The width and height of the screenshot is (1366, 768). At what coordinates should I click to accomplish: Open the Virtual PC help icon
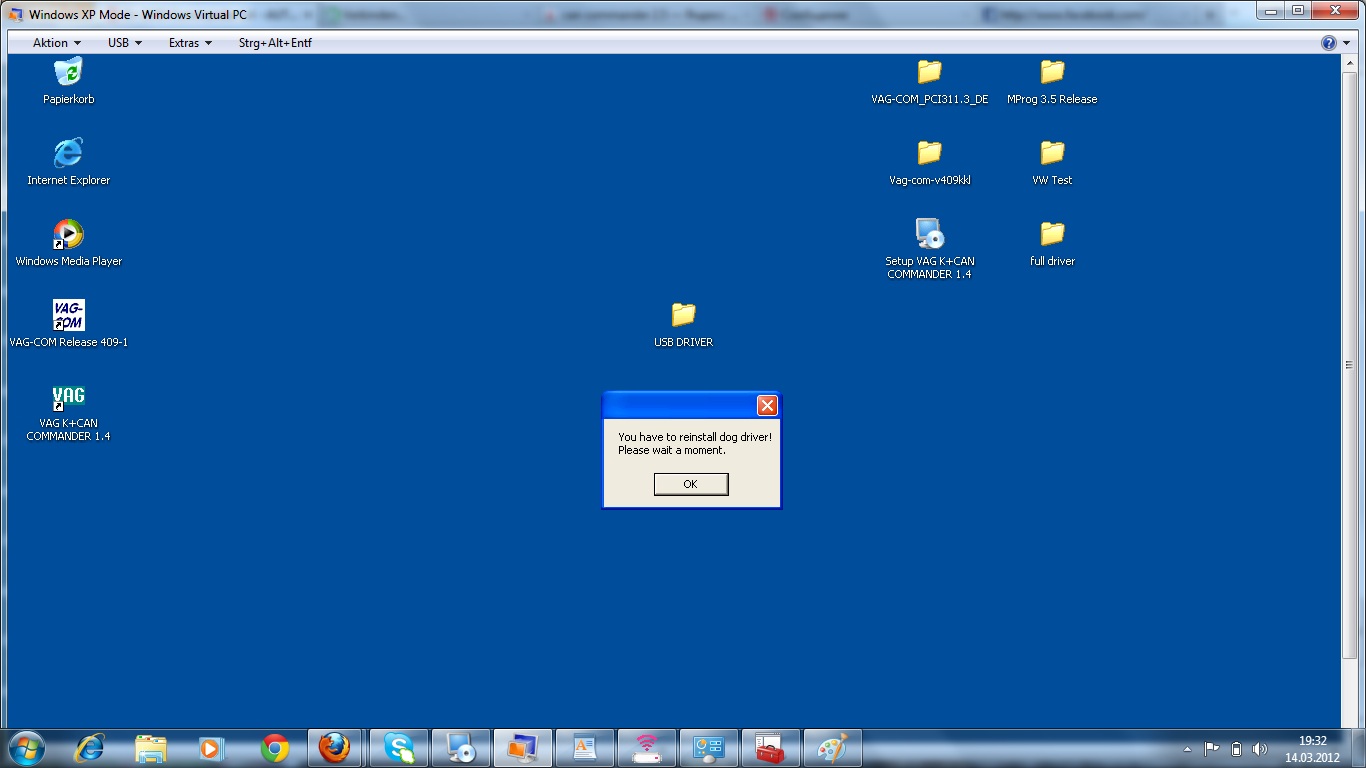[x=1328, y=43]
